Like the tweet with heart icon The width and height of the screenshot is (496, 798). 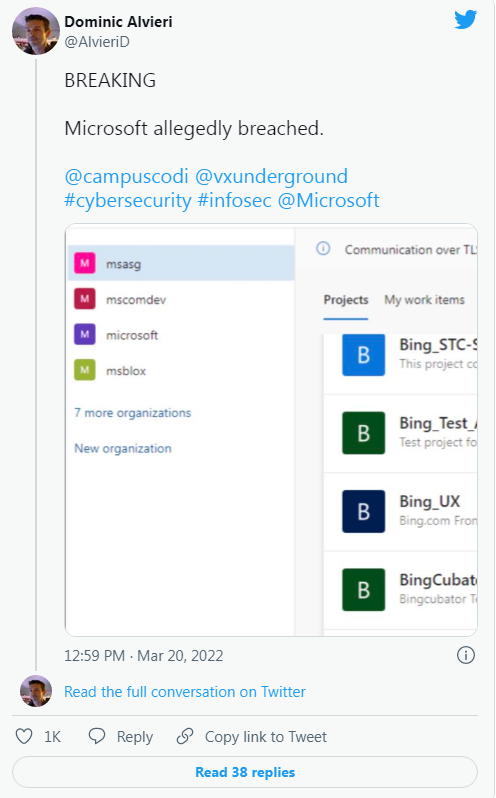coord(24,736)
